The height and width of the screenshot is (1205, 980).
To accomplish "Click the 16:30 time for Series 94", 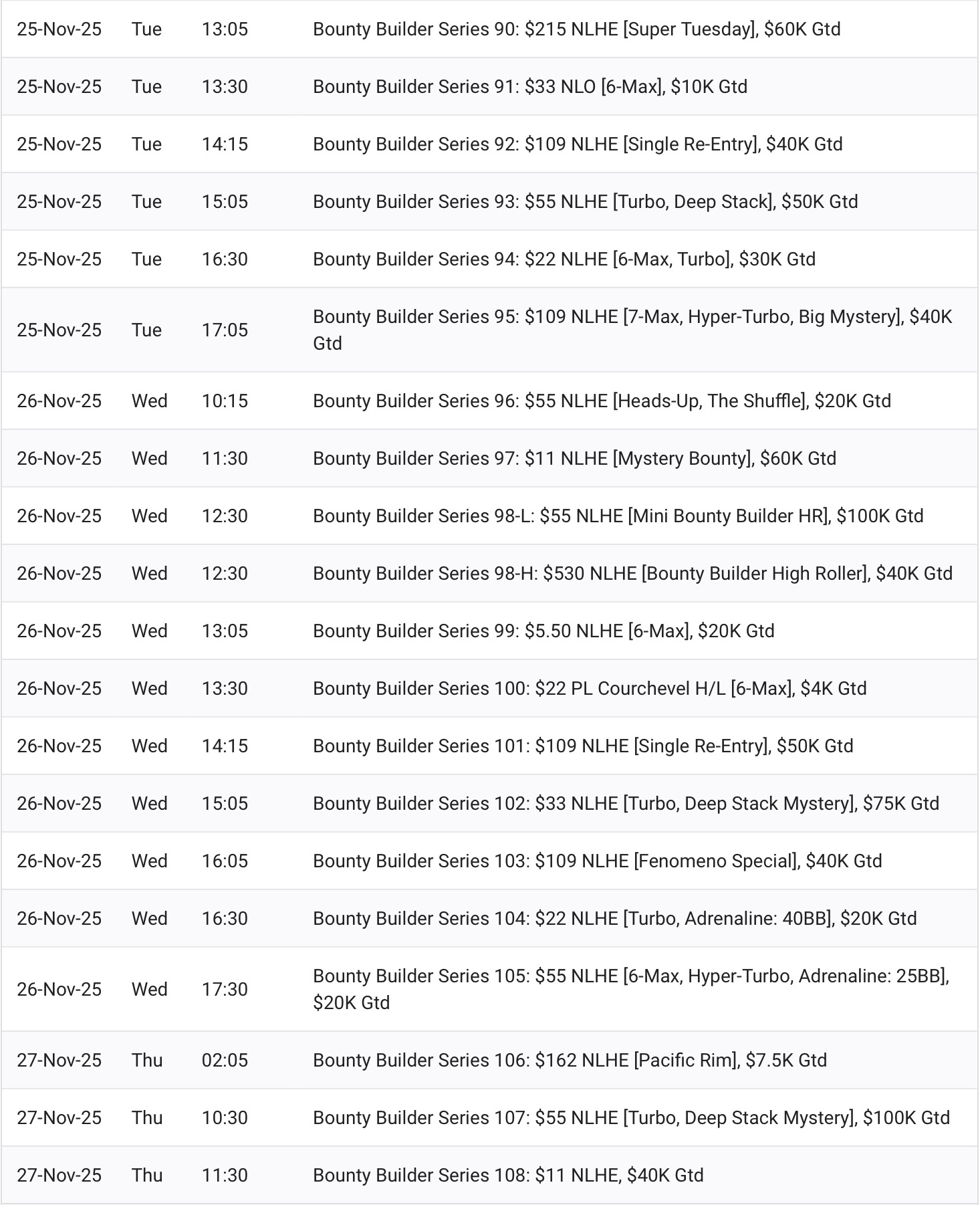I will [x=225, y=259].
